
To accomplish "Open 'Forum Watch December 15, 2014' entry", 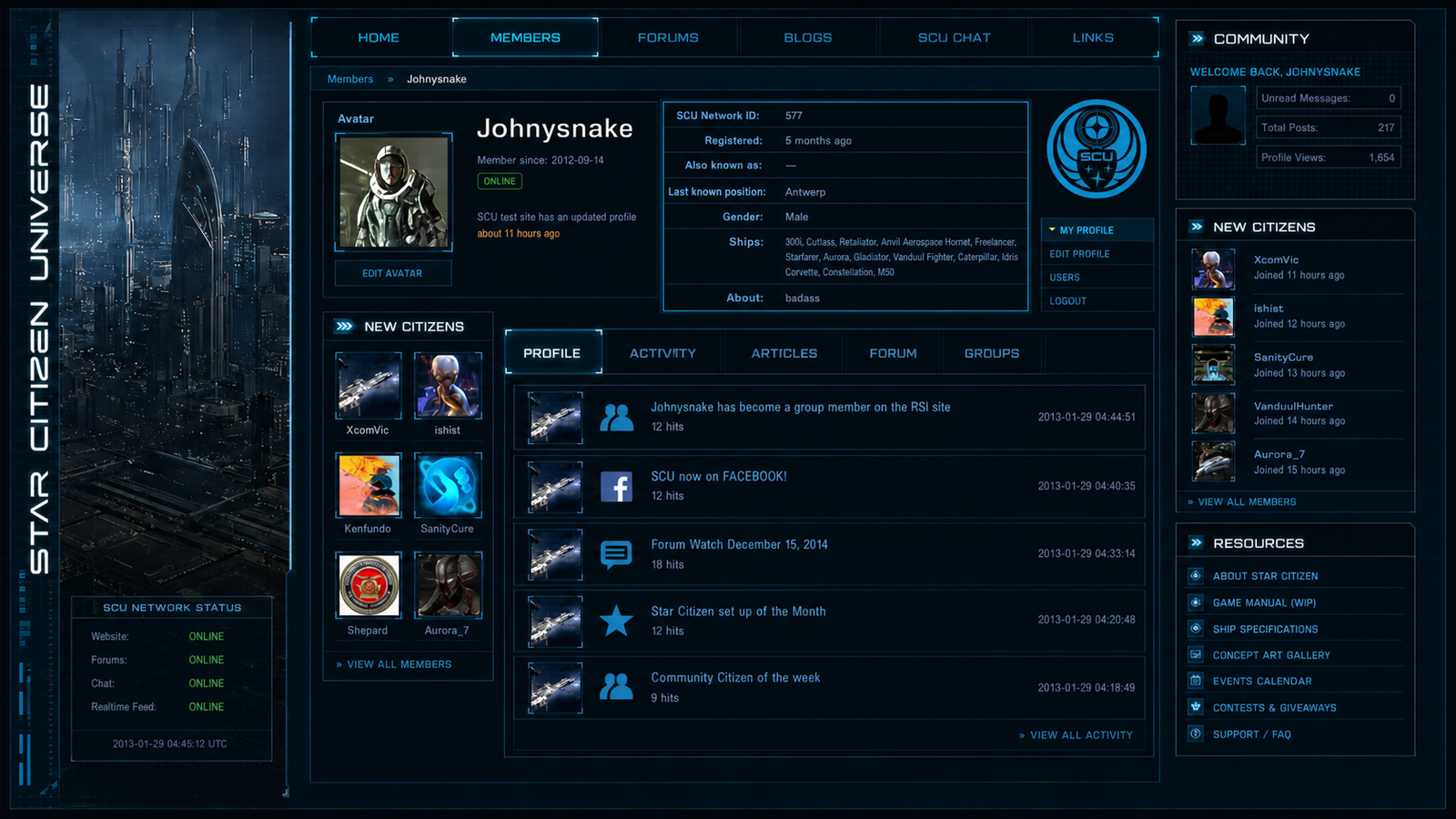I will click(x=739, y=544).
